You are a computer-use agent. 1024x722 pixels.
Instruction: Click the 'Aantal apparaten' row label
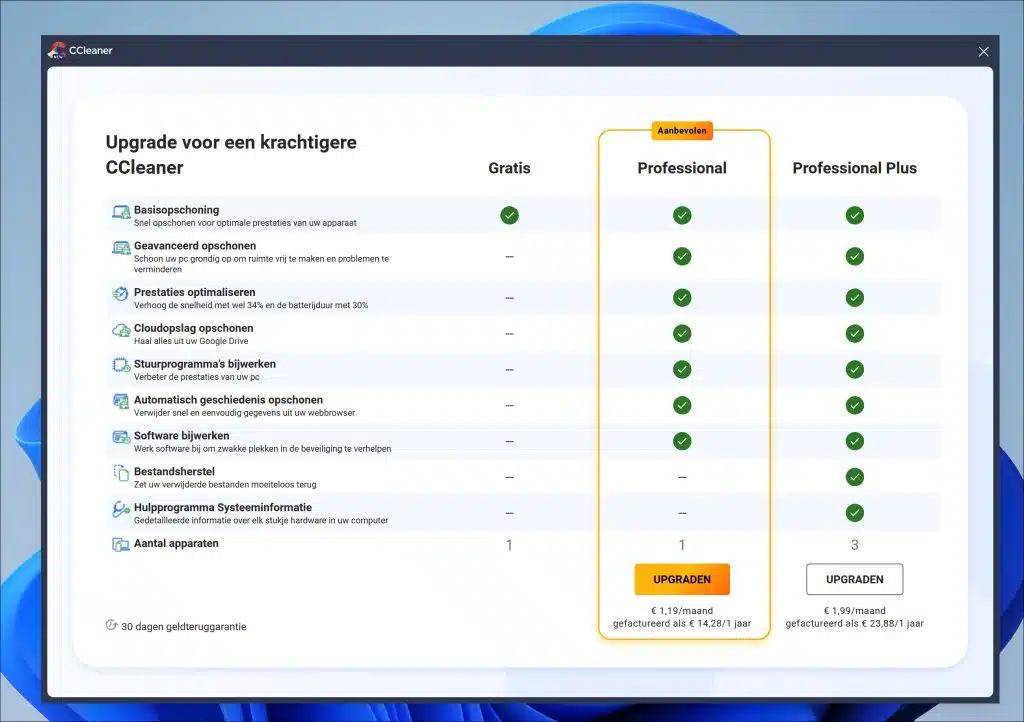click(x=176, y=543)
